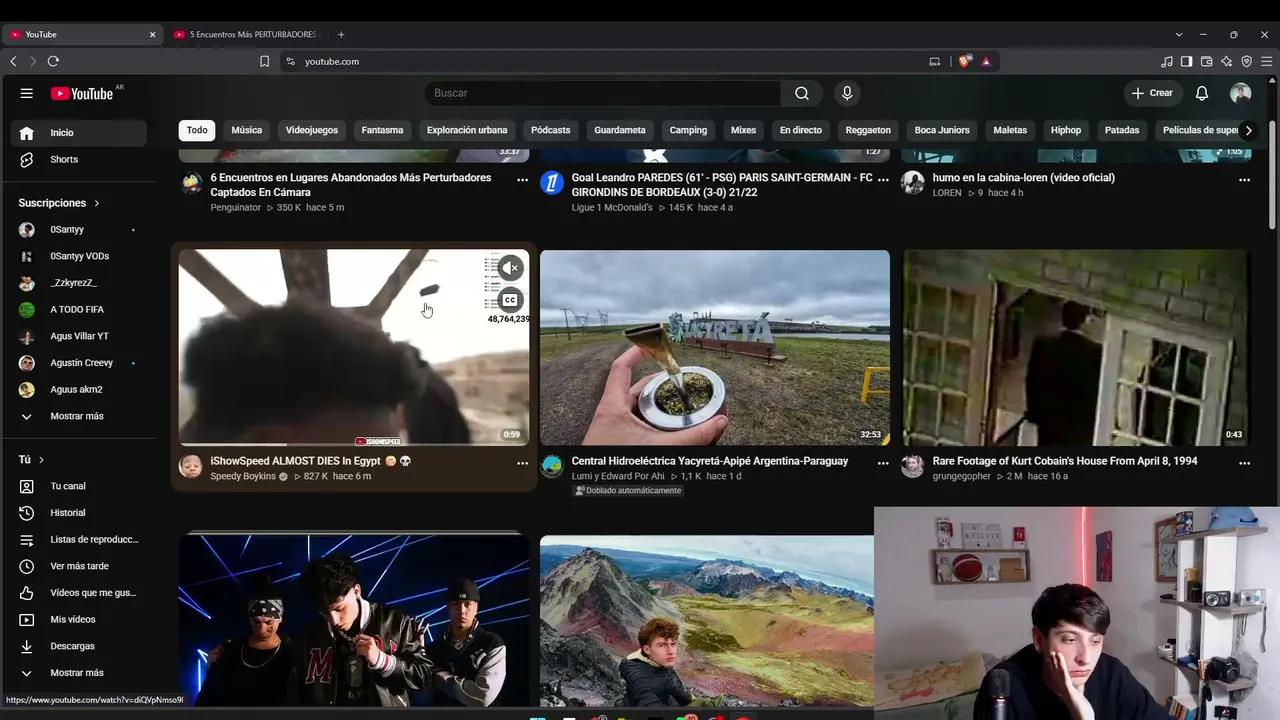Open Ver más tarde in the sidebar

[x=78, y=566]
